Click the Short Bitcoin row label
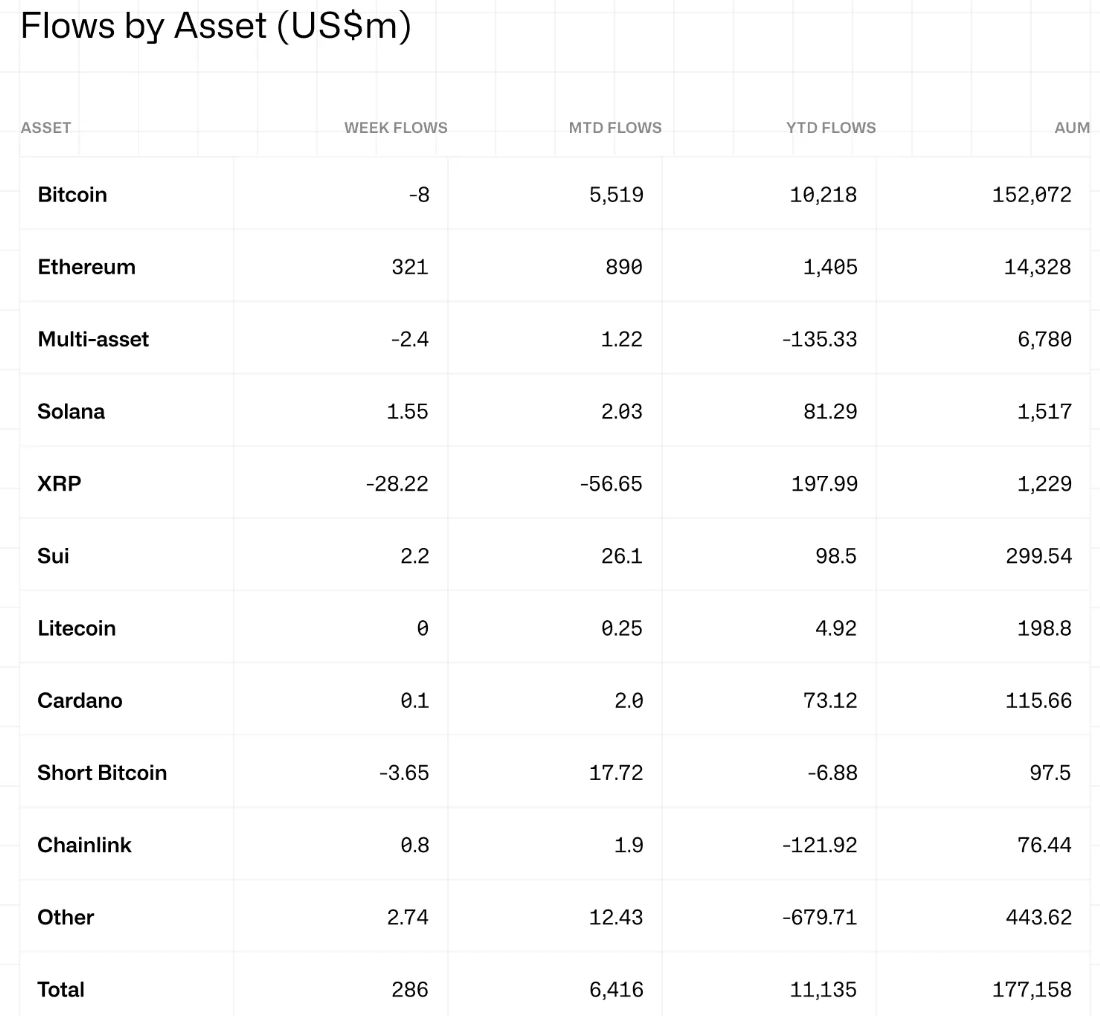The height and width of the screenshot is (1016, 1100). coord(102,773)
